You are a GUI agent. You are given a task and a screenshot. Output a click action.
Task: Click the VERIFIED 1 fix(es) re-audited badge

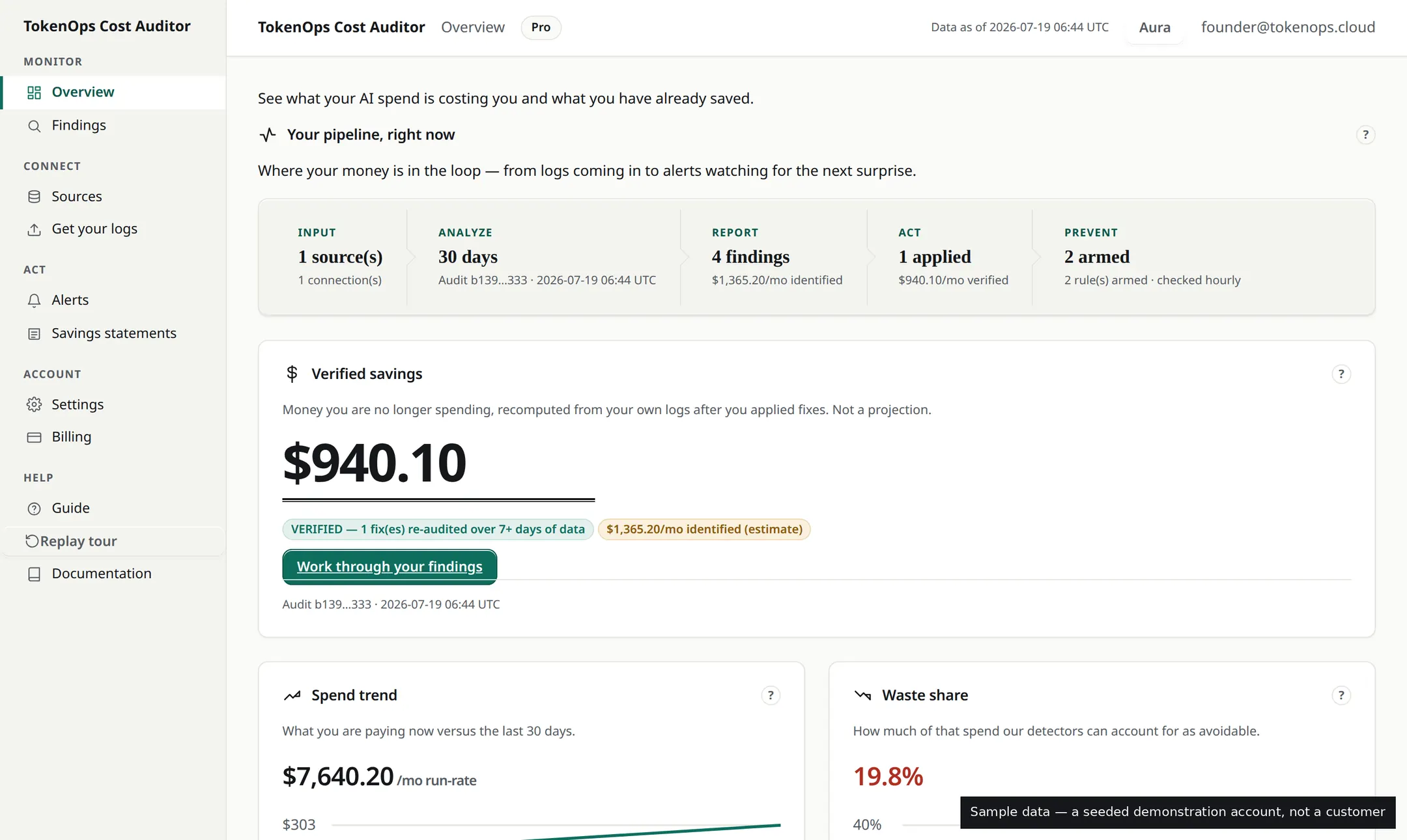pyautogui.click(x=438, y=529)
